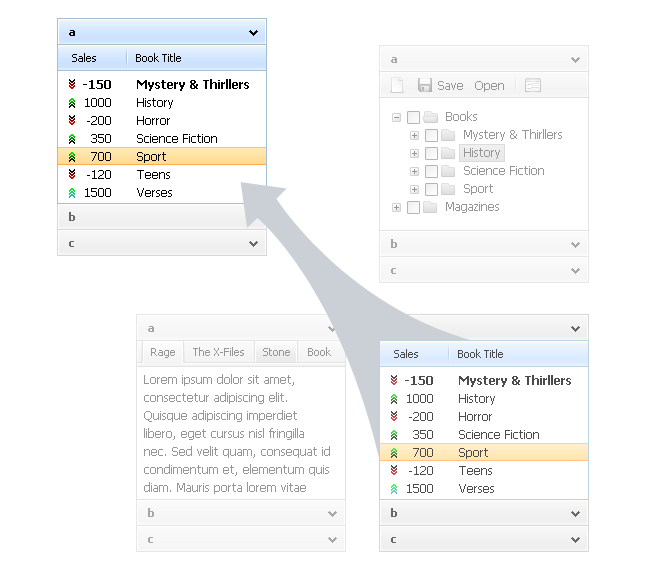
Task: Switch to the X-Files tab
Action: pyautogui.click(x=218, y=352)
